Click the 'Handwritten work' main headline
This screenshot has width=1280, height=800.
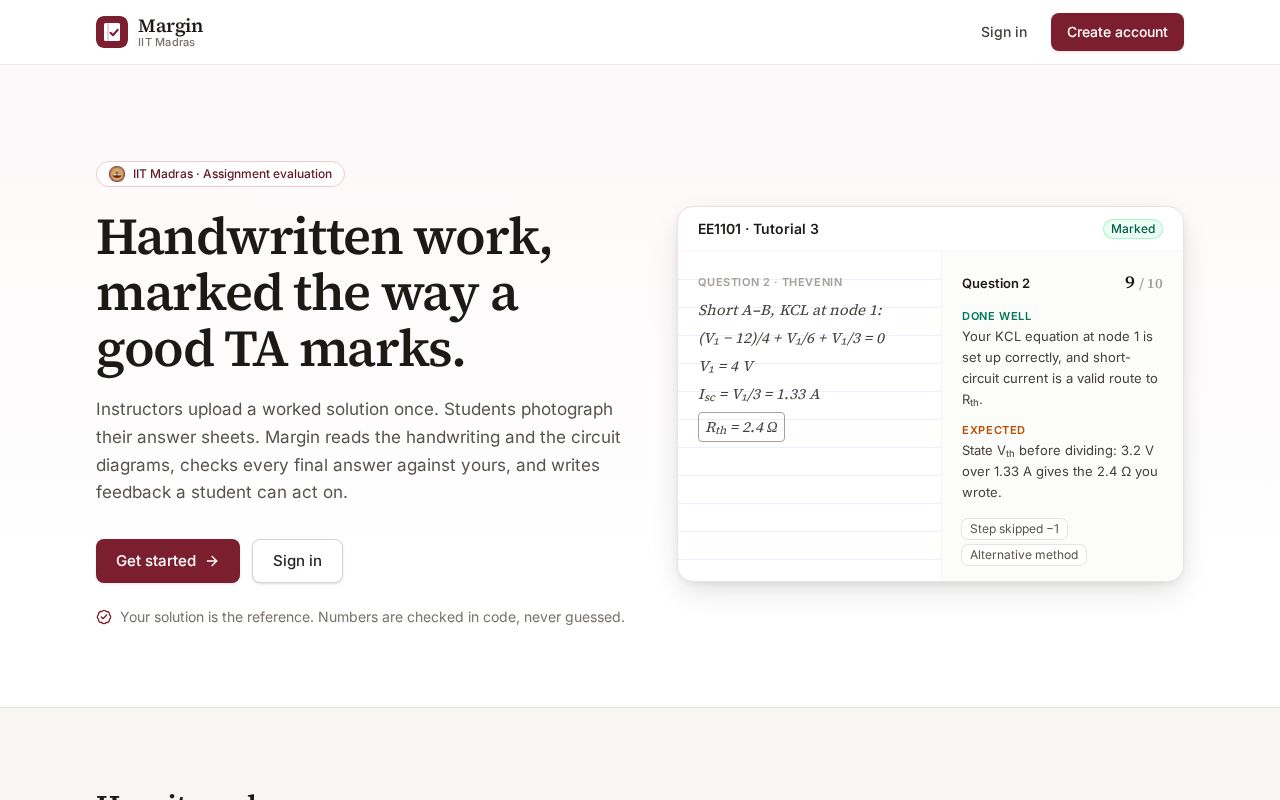tap(324, 293)
